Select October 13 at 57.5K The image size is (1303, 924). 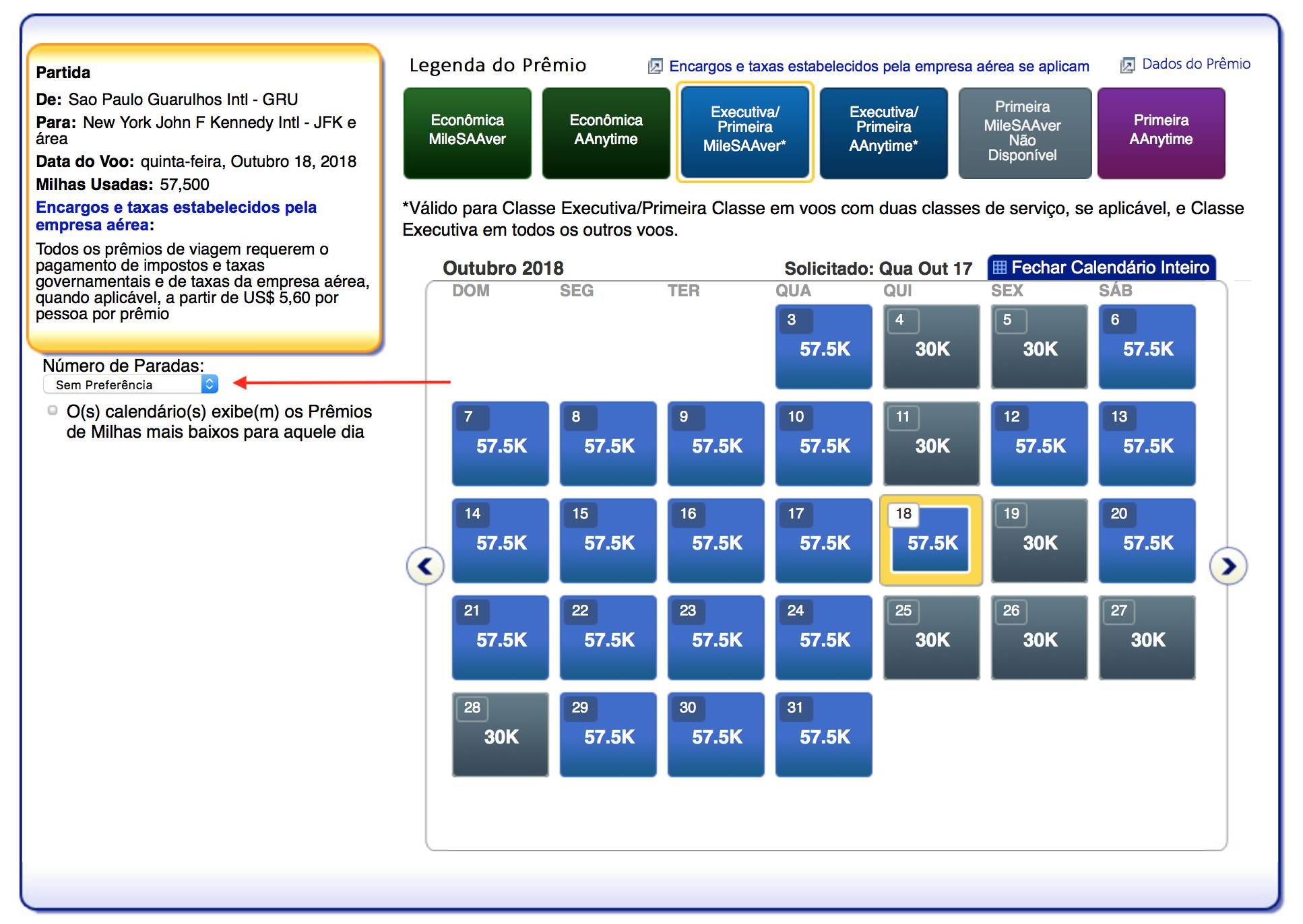click(x=1147, y=443)
